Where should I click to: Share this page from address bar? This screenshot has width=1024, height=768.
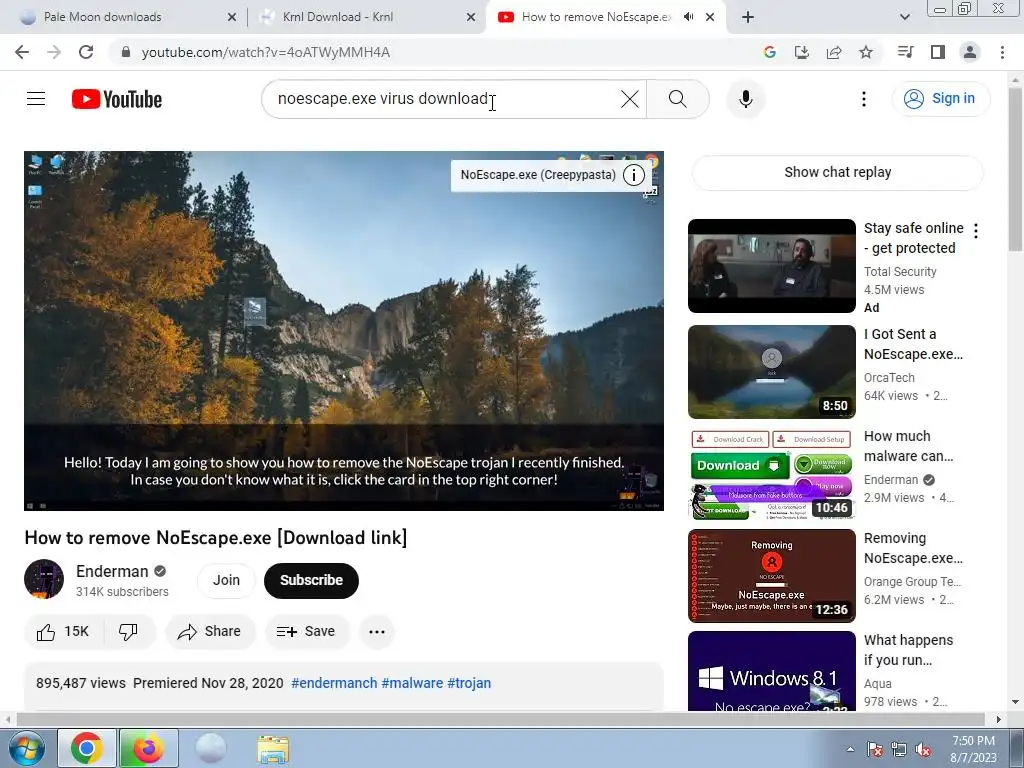click(834, 52)
